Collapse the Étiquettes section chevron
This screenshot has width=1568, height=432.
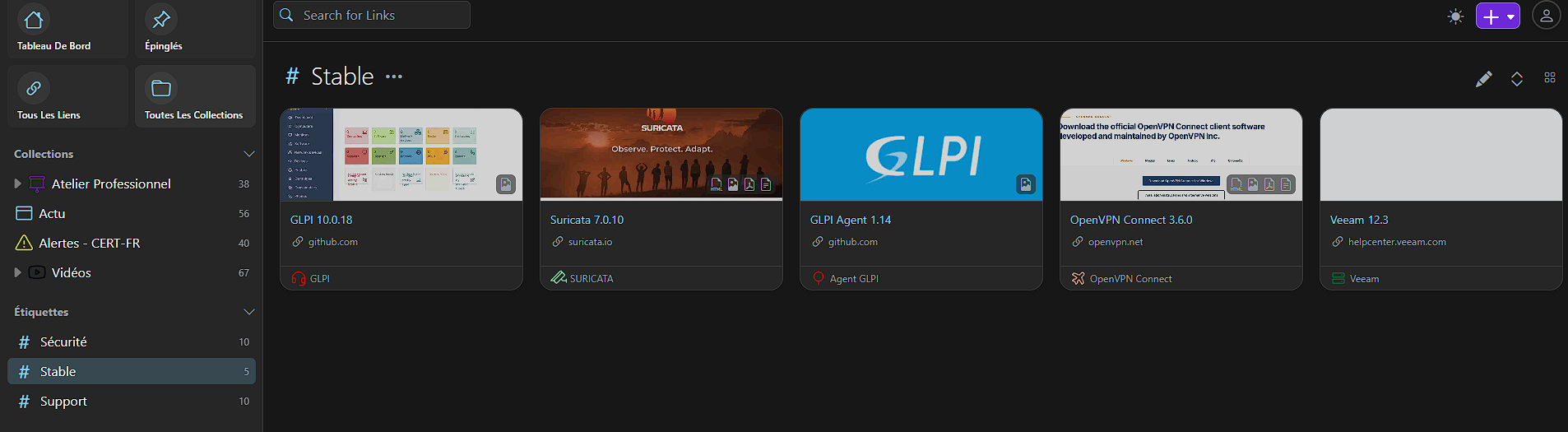click(248, 312)
